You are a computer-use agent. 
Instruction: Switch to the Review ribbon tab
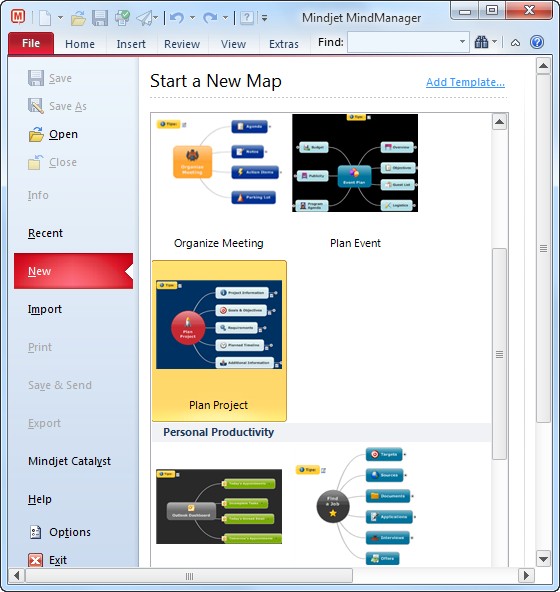point(182,44)
